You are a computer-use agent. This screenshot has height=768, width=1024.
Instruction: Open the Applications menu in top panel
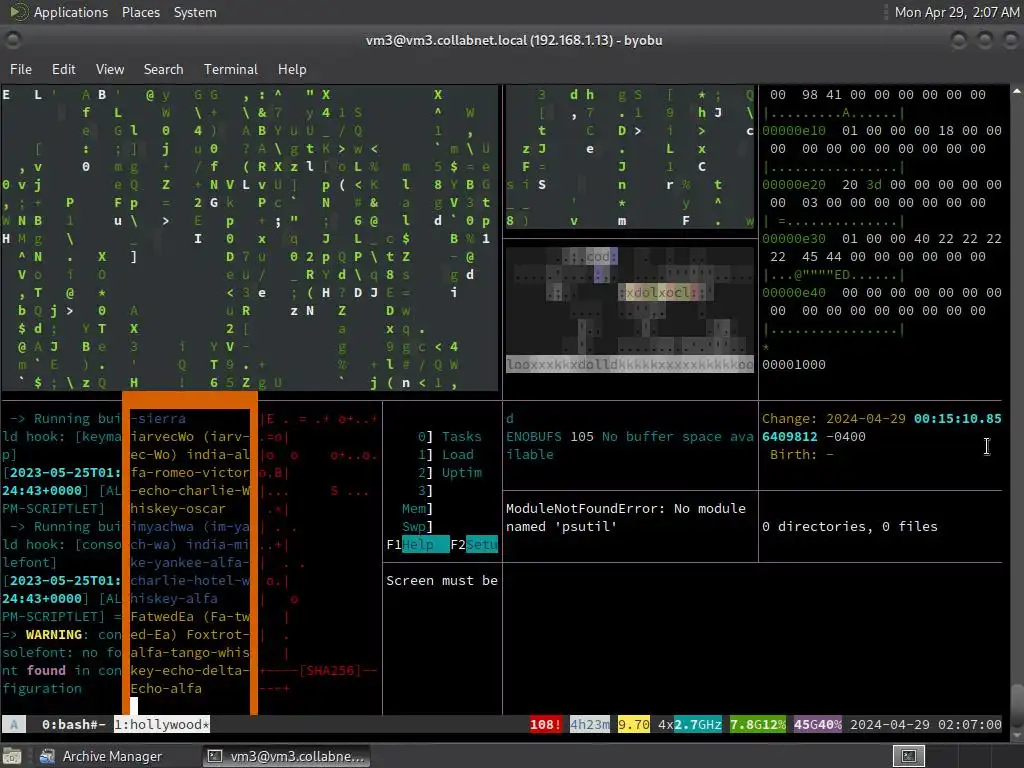tap(71, 12)
